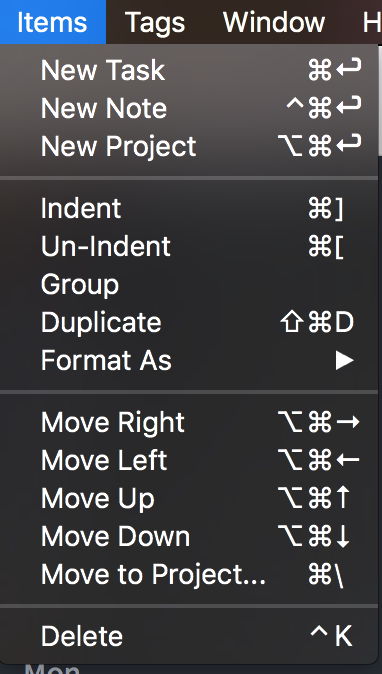Choose Group from Items menu
The width and height of the screenshot is (382, 674).
189,284
